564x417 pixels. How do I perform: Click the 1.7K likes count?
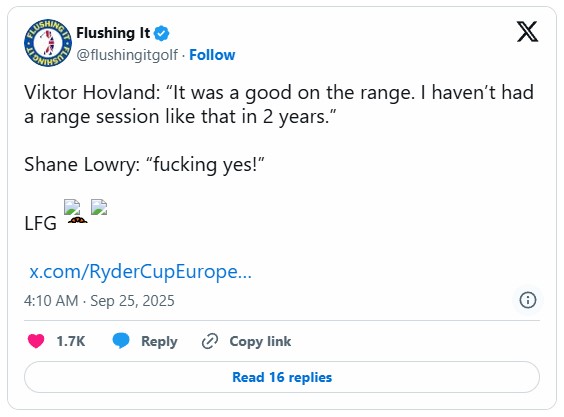pyautogui.click(x=71, y=341)
